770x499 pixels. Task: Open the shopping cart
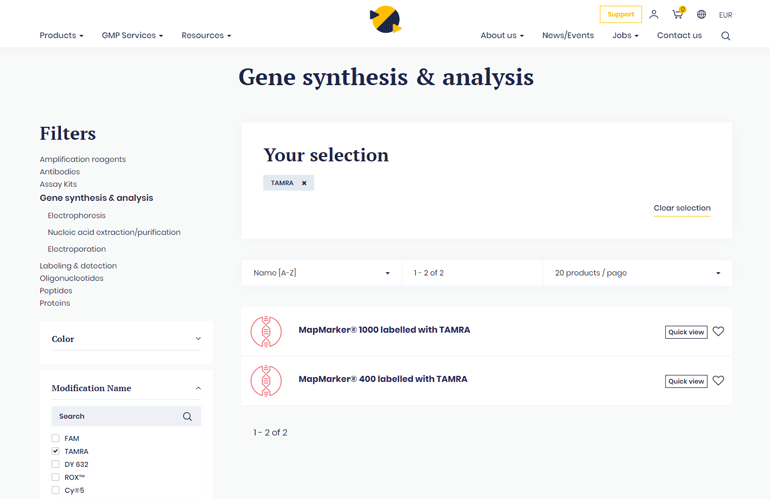(x=677, y=15)
